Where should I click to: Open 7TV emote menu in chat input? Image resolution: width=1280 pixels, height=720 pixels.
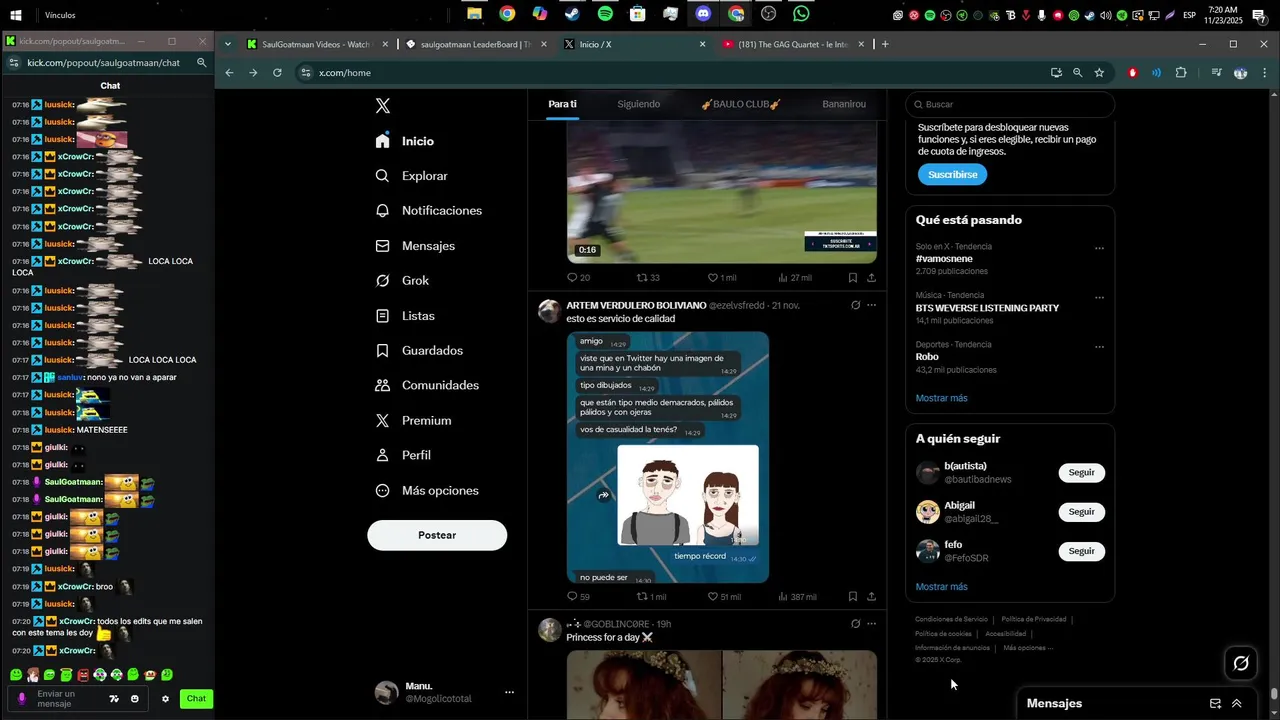point(114,699)
